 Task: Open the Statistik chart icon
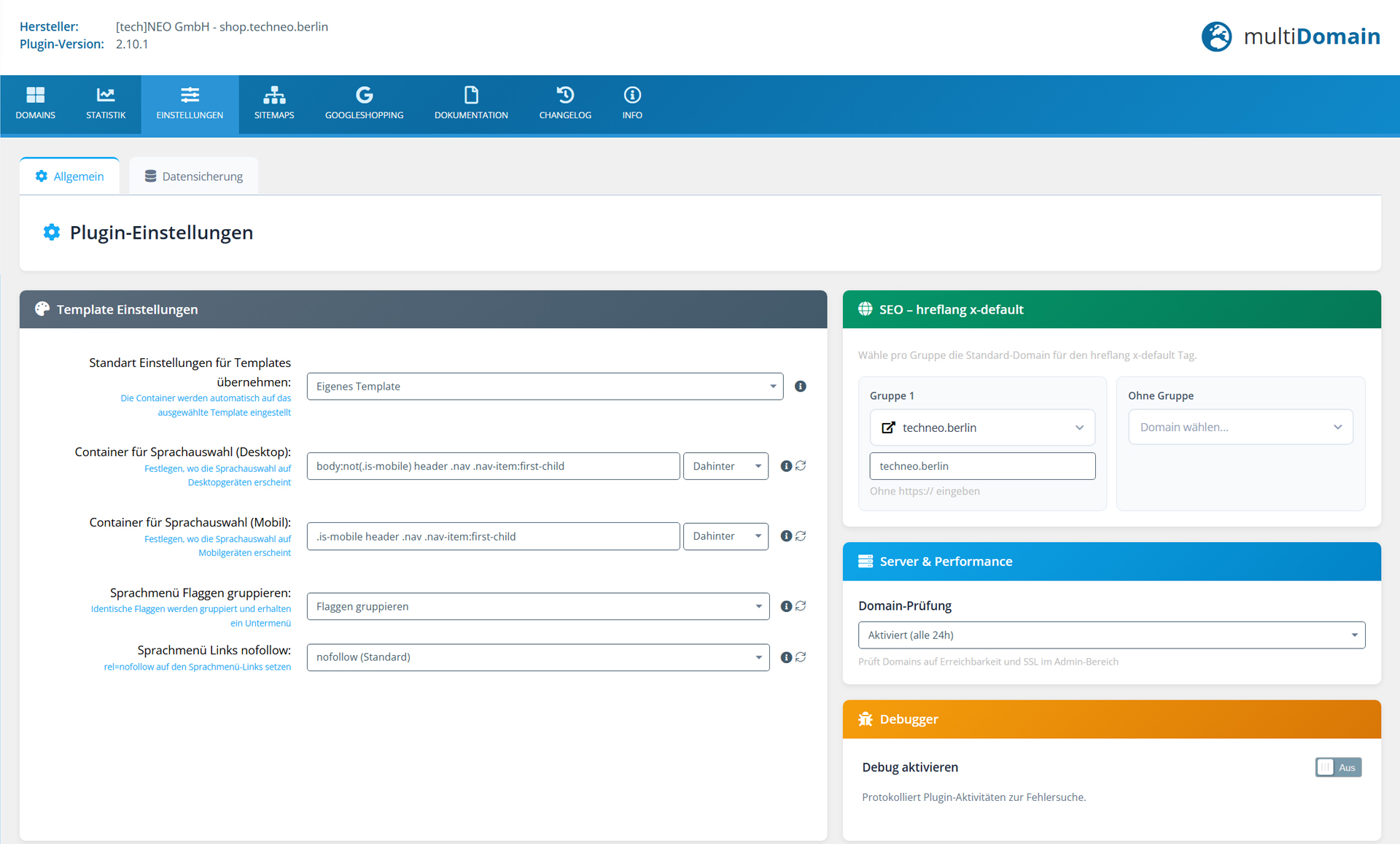point(106,96)
